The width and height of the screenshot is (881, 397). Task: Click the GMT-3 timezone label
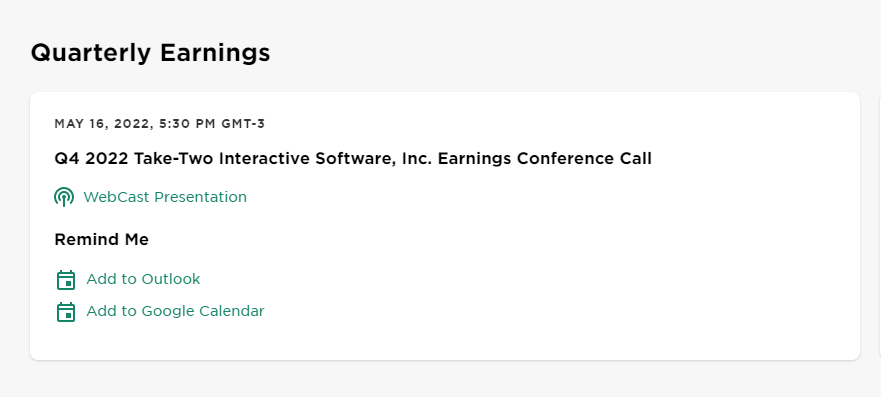pyautogui.click(x=243, y=124)
